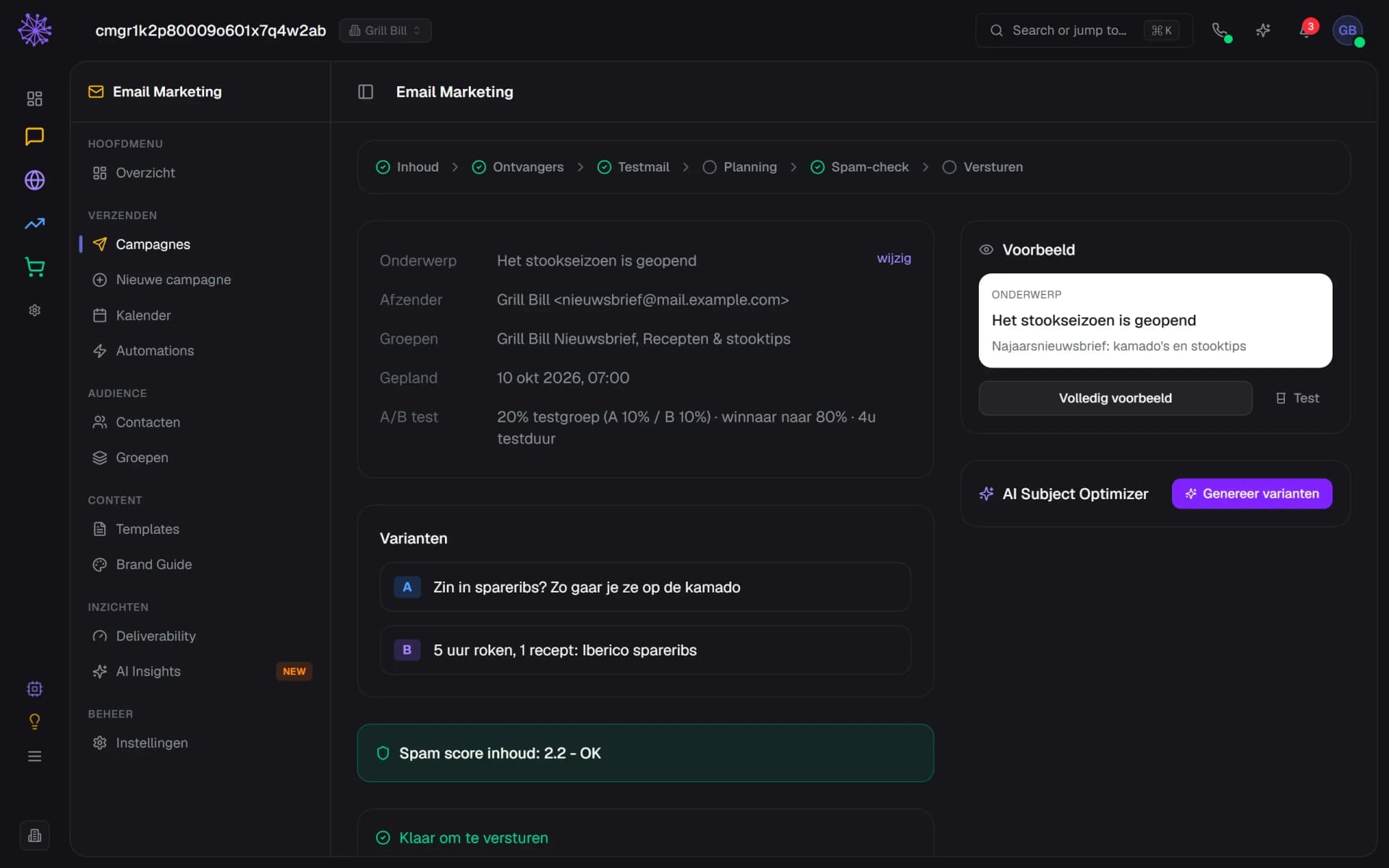Image resolution: width=1389 pixels, height=868 pixels.
Task: Click the Klaar om te versturen text
Action: (473, 838)
